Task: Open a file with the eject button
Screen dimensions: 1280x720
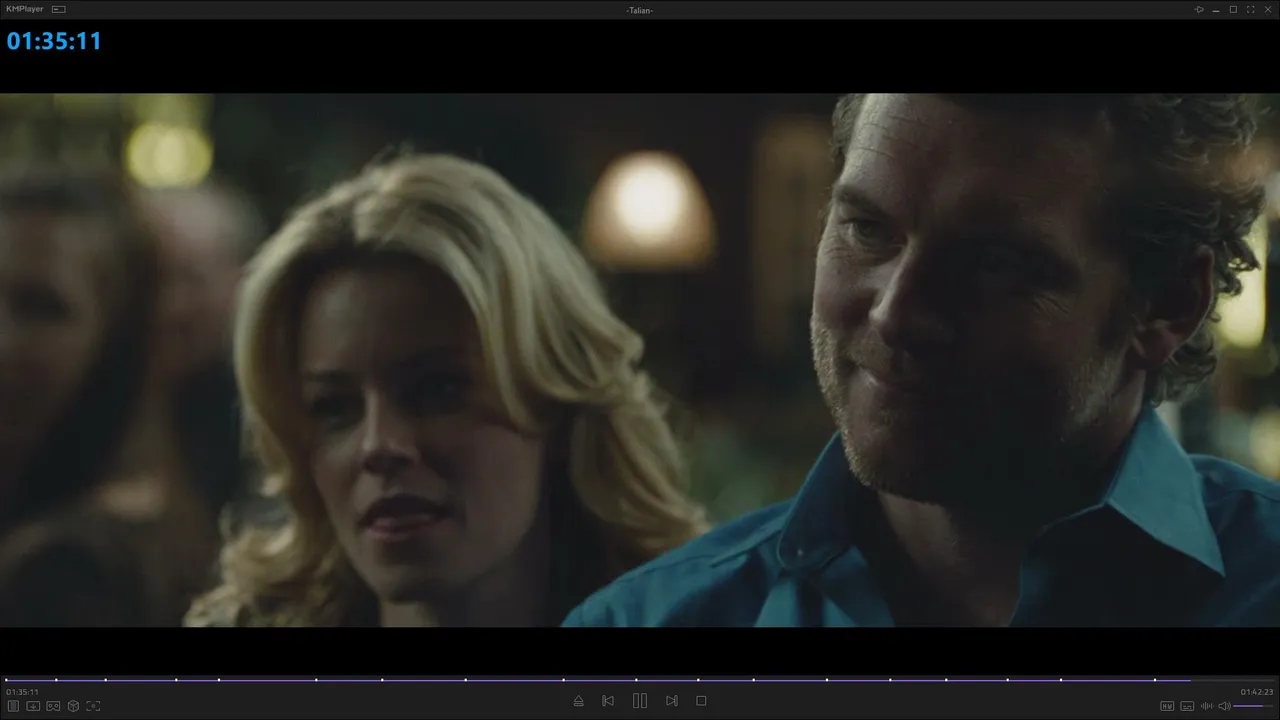Action: (578, 701)
